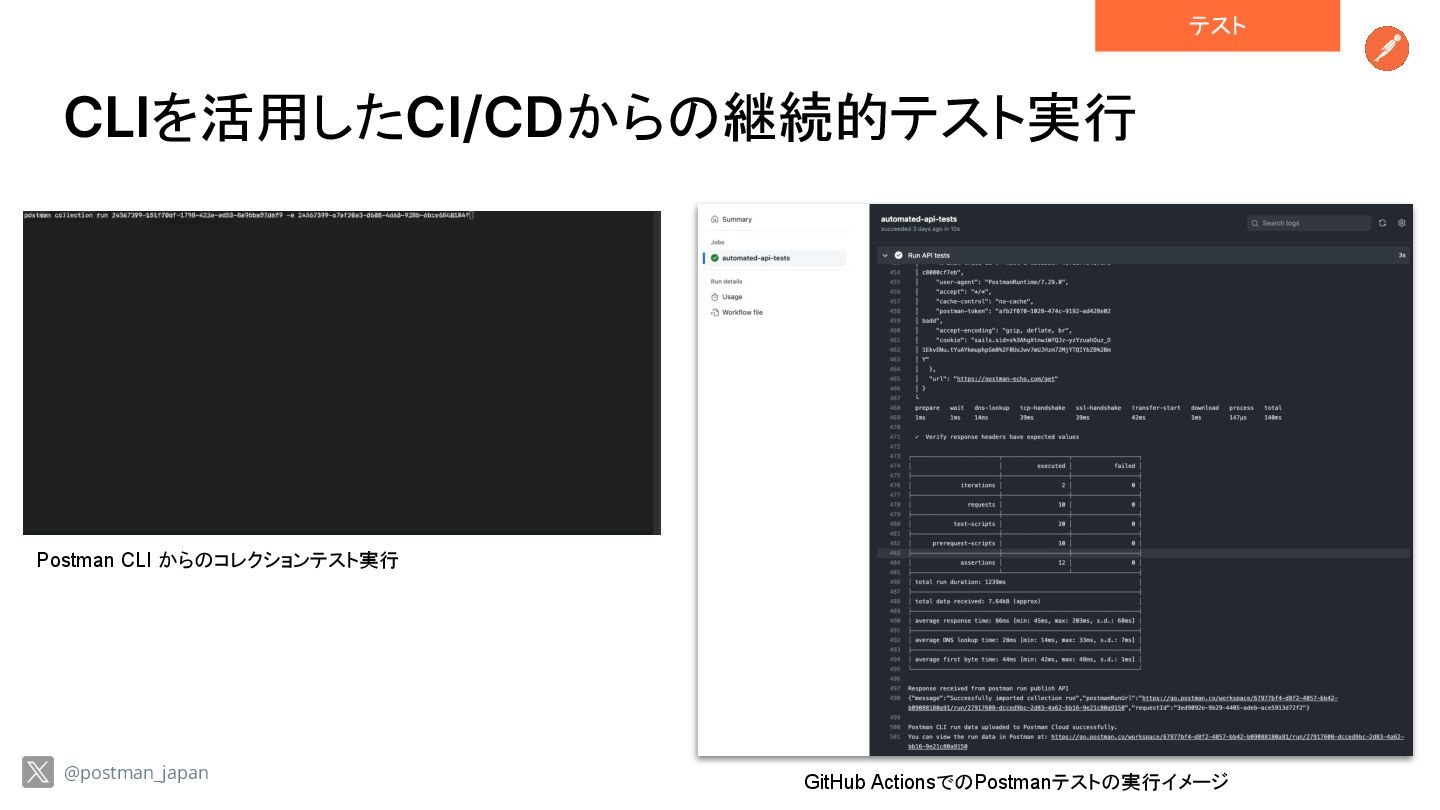Click the transfer-start timing column header
The height and width of the screenshot is (810, 1440).
(x=1156, y=408)
